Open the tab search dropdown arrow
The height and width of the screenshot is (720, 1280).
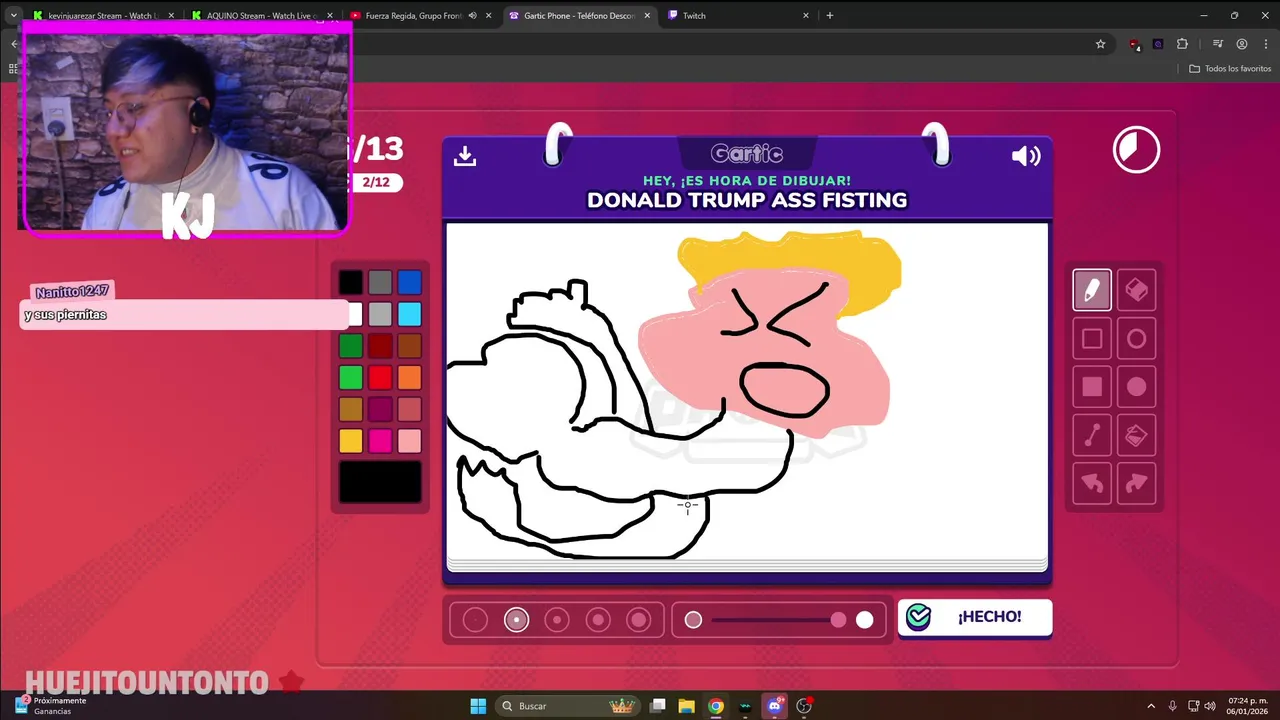click(x=14, y=16)
